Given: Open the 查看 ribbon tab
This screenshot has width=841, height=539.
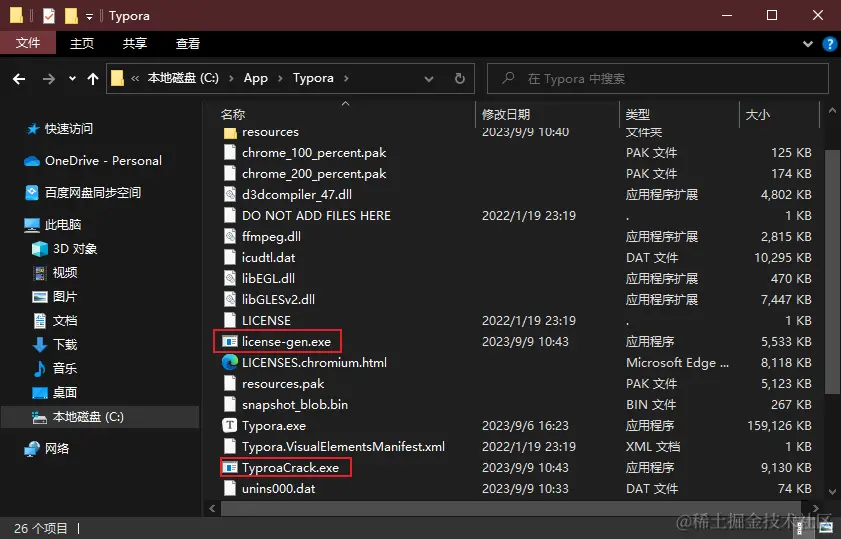Looking at the screenshot, I should coord(188,43).
